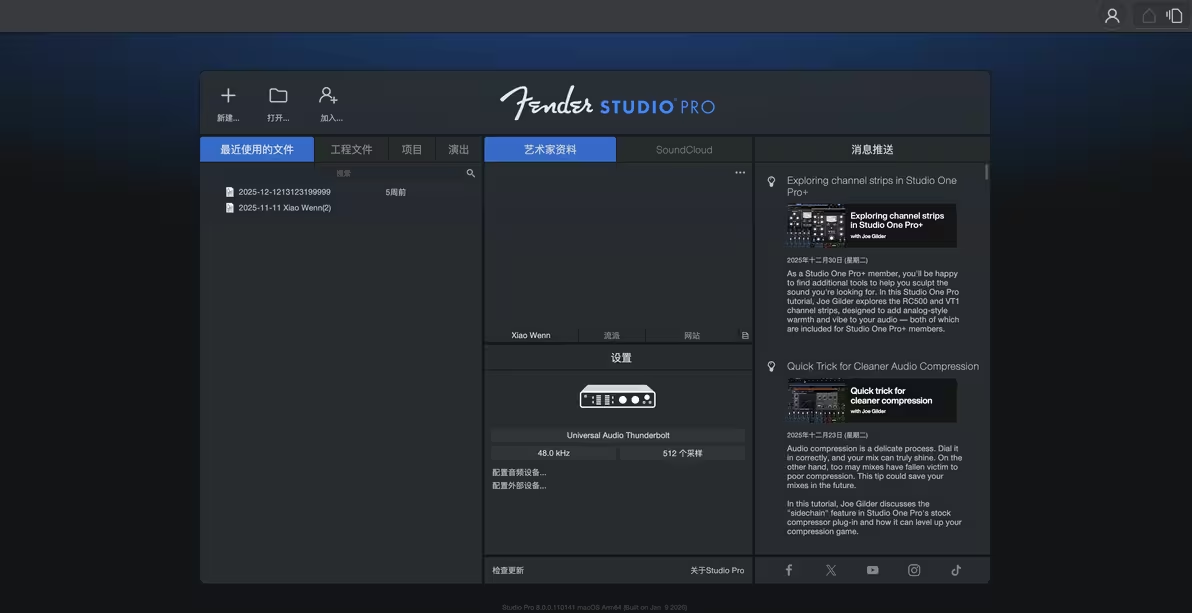Switch to the 演出 tab
Screen dimensions: 1192x613
pyautogui.click(x=459, y=149)
